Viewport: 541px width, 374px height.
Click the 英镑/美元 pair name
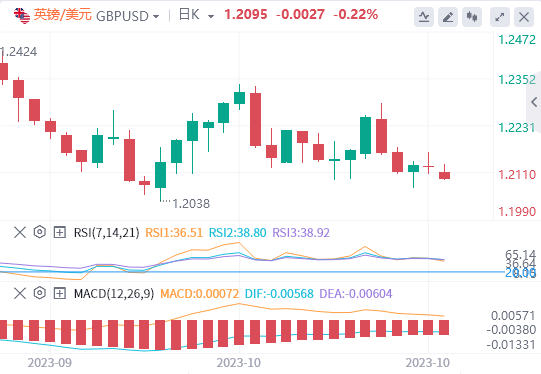point(62,15)
